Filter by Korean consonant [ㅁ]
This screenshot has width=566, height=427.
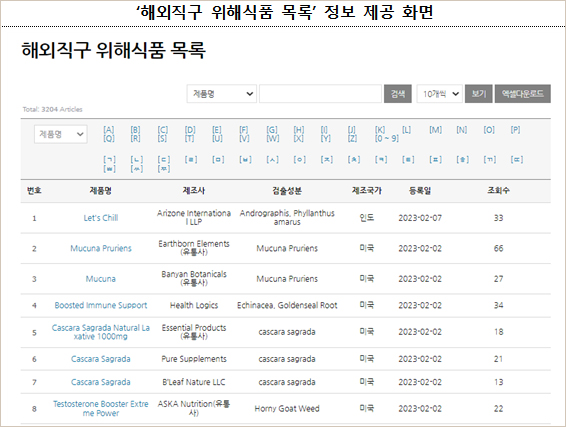tap(218, 160)
